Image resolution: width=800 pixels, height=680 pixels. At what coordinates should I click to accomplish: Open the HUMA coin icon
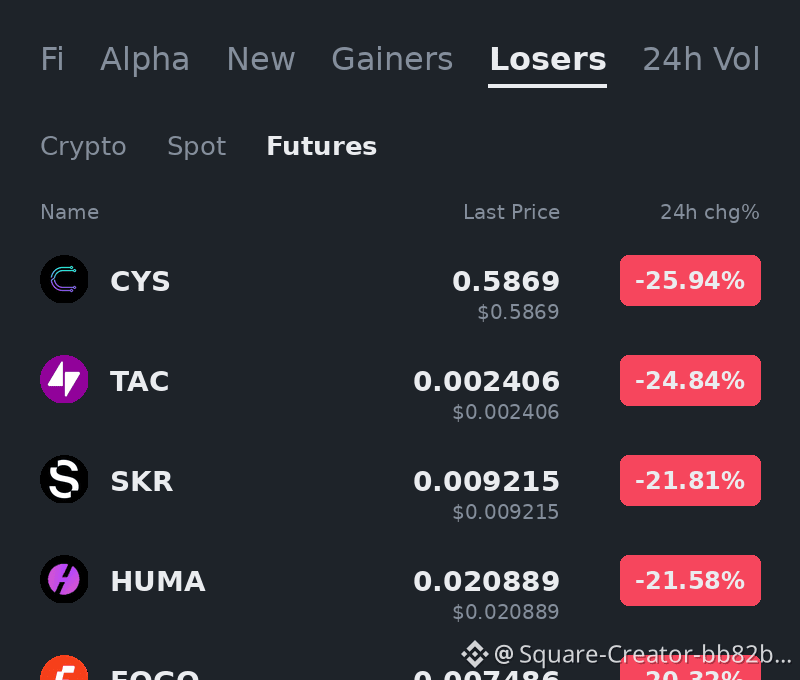coord(64,579)
